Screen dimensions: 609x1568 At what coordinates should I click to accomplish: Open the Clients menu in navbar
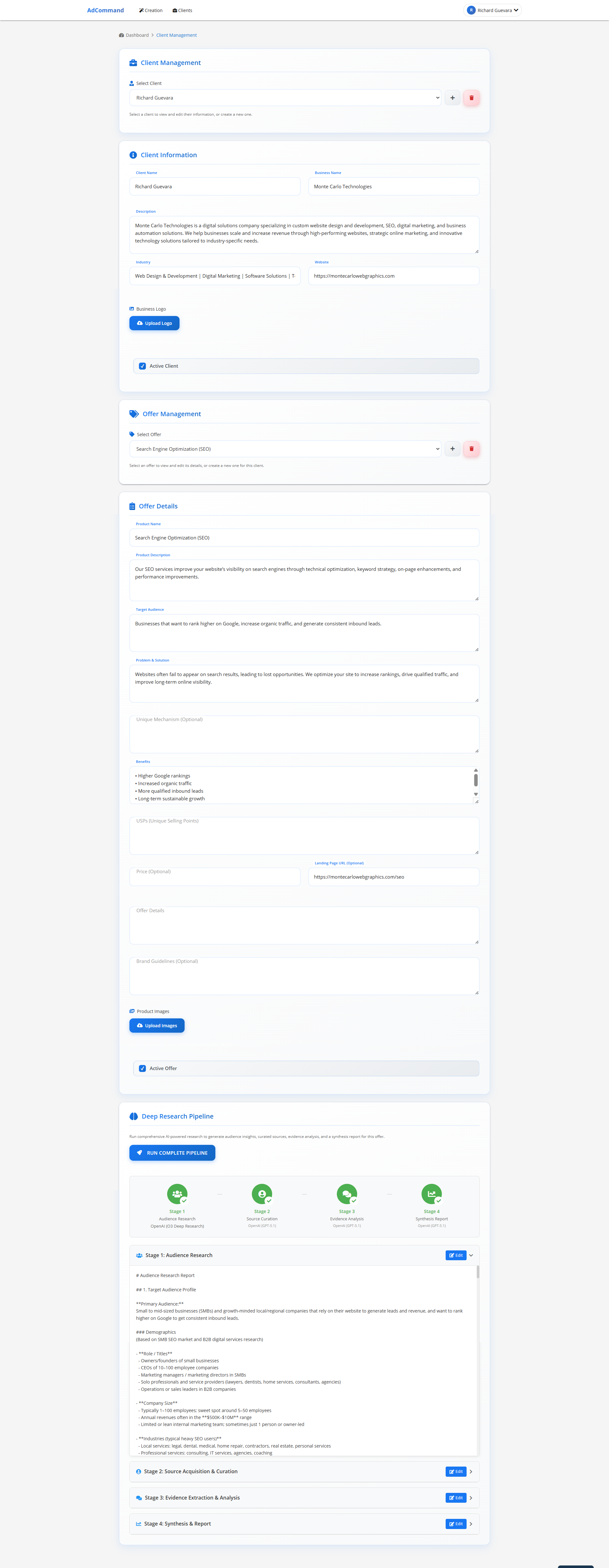click(183, 10)
